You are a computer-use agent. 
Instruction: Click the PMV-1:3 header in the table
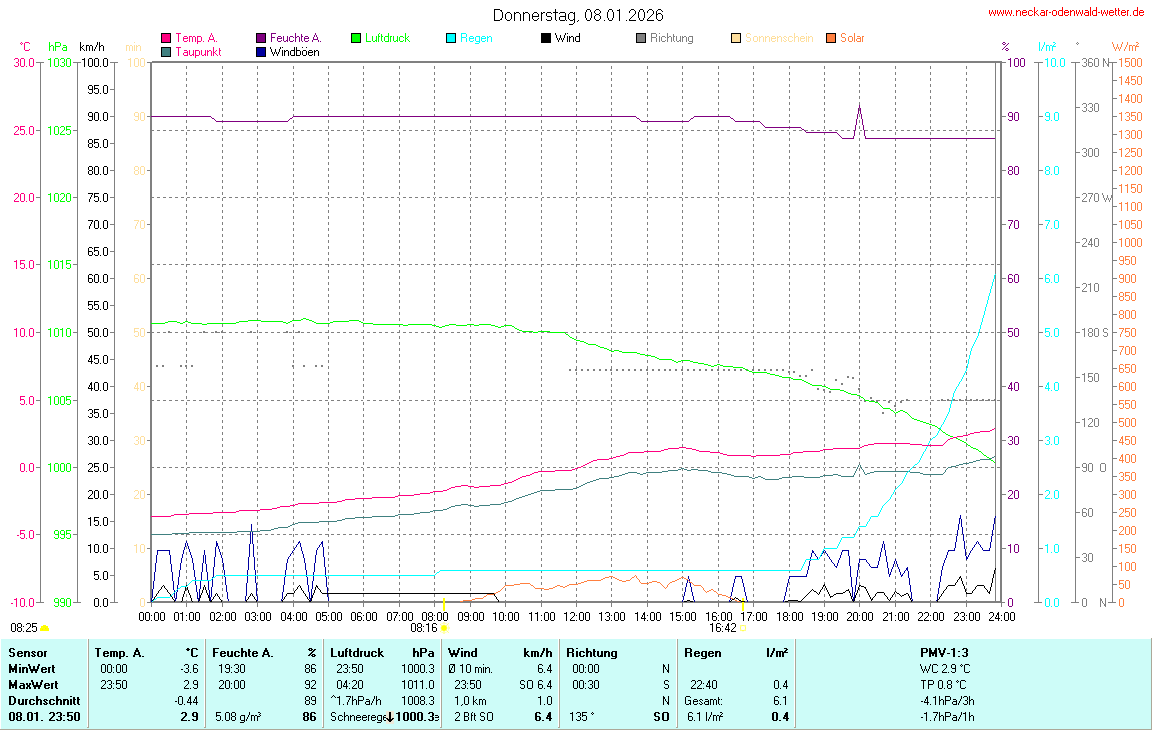[945, 652]
